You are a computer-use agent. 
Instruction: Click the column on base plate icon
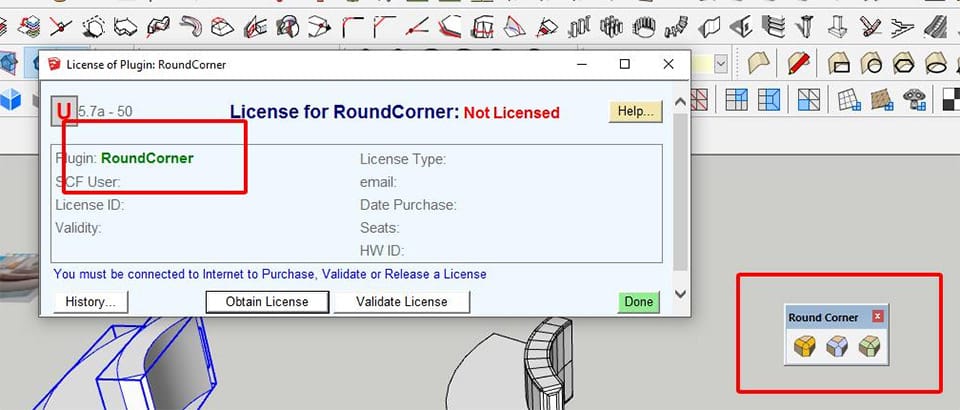(x=837, y=27)
